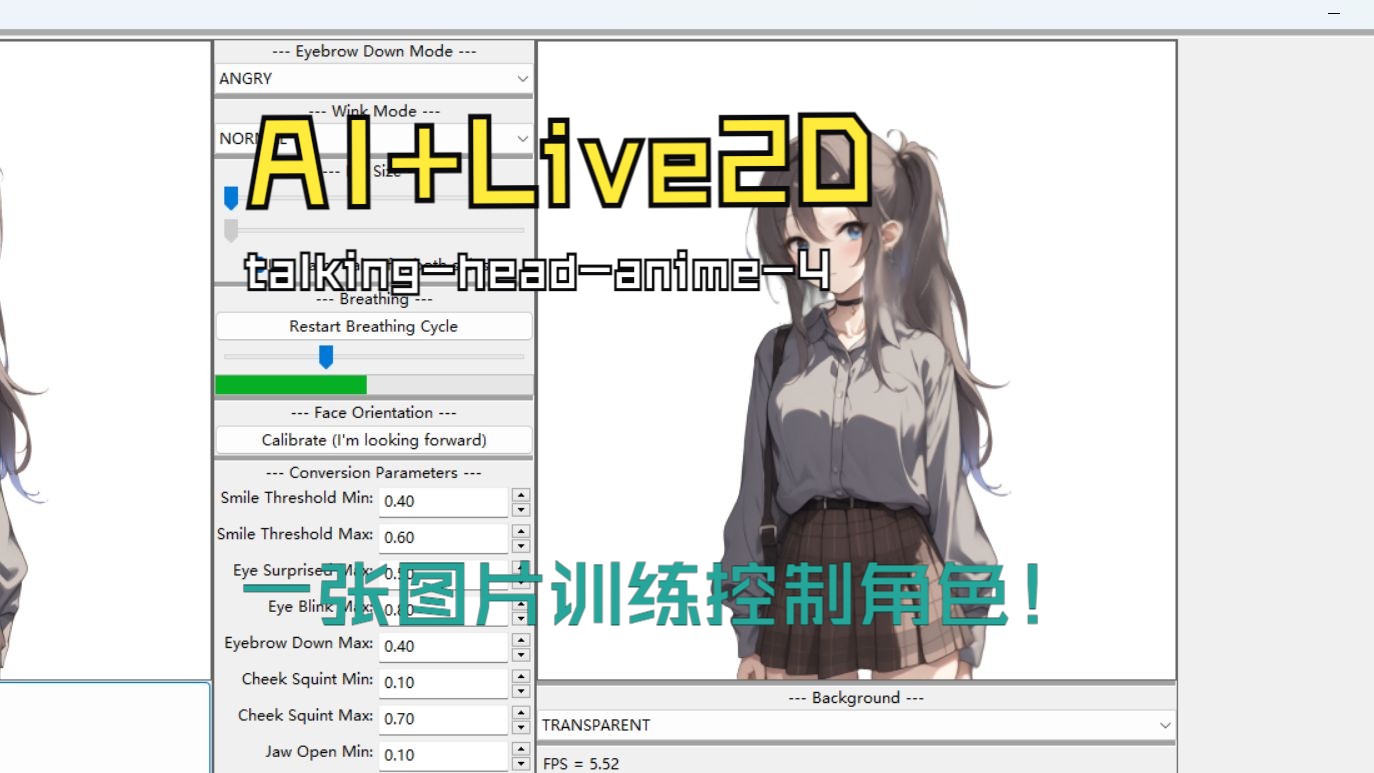This screenshot has height=773, width=1374.
Task: Click the Smile Threshold Min label
Action: (x=297, y=498)
